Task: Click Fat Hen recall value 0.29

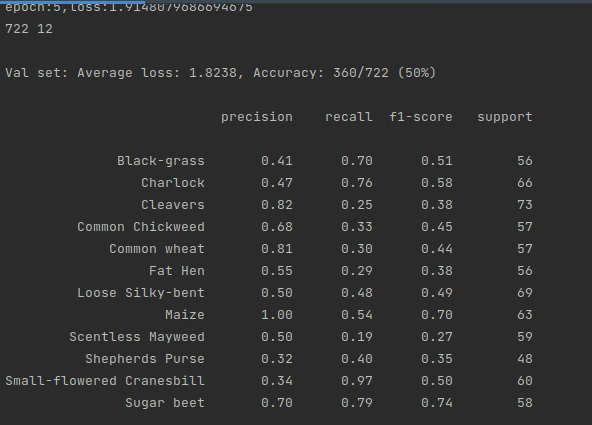Action: [357, 271]
